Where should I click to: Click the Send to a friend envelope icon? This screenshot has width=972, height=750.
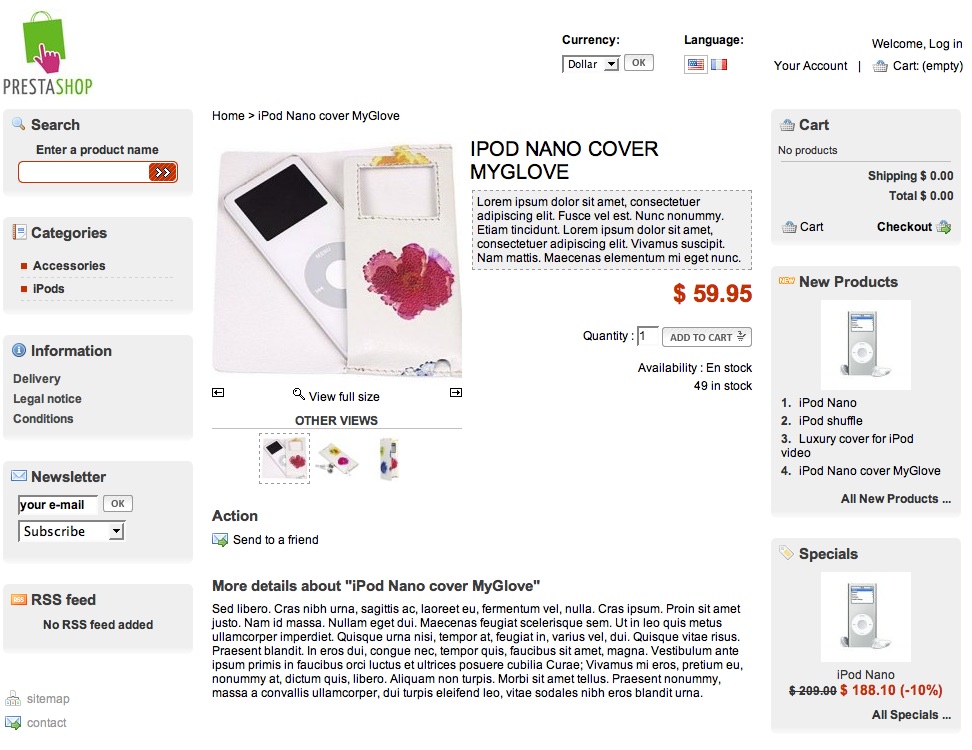coord(219,540)
